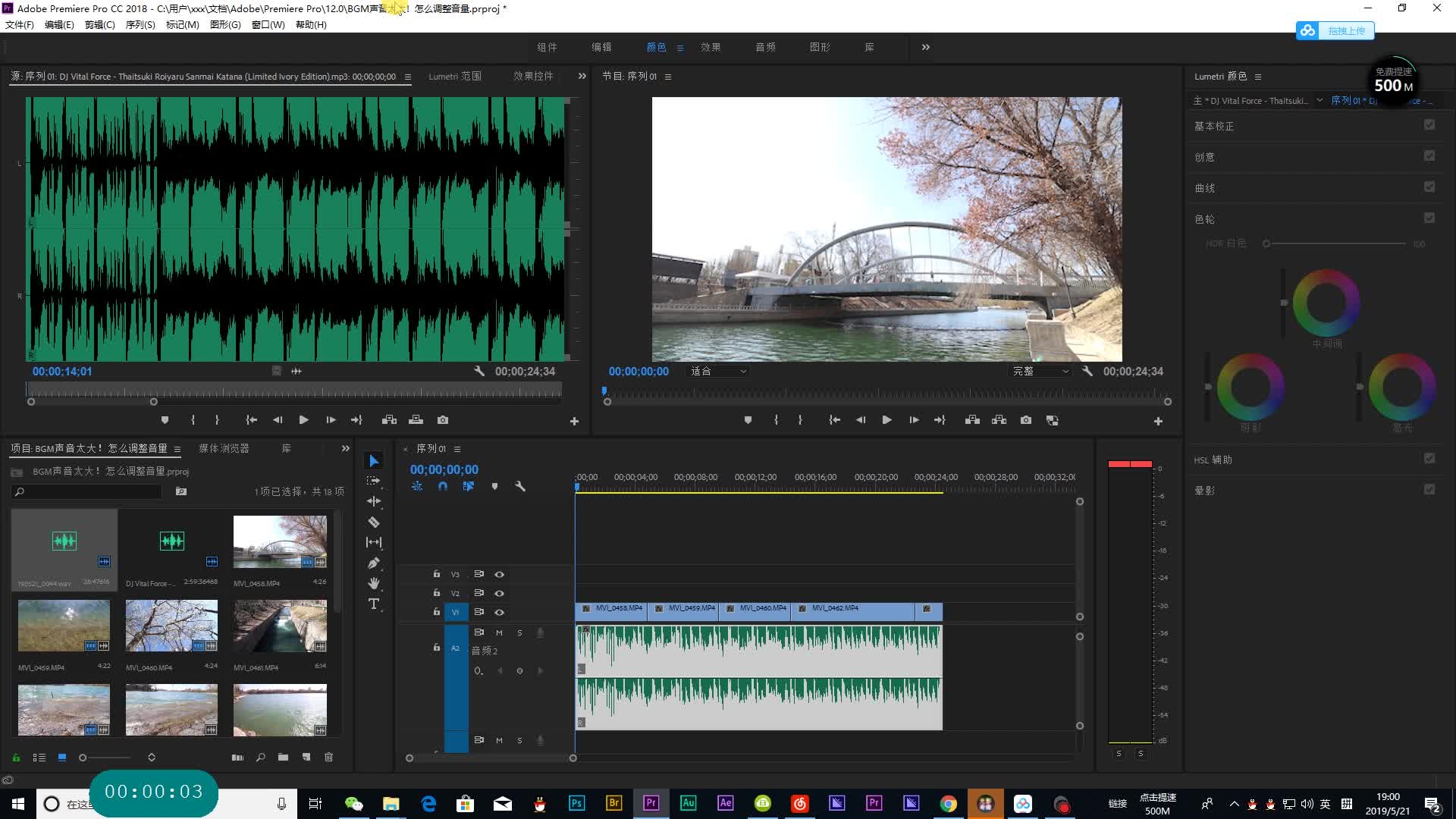This screenshot has height=819, width=1456.
Task: Open the Lumetri 范围 tab
Action: point(455,77)
